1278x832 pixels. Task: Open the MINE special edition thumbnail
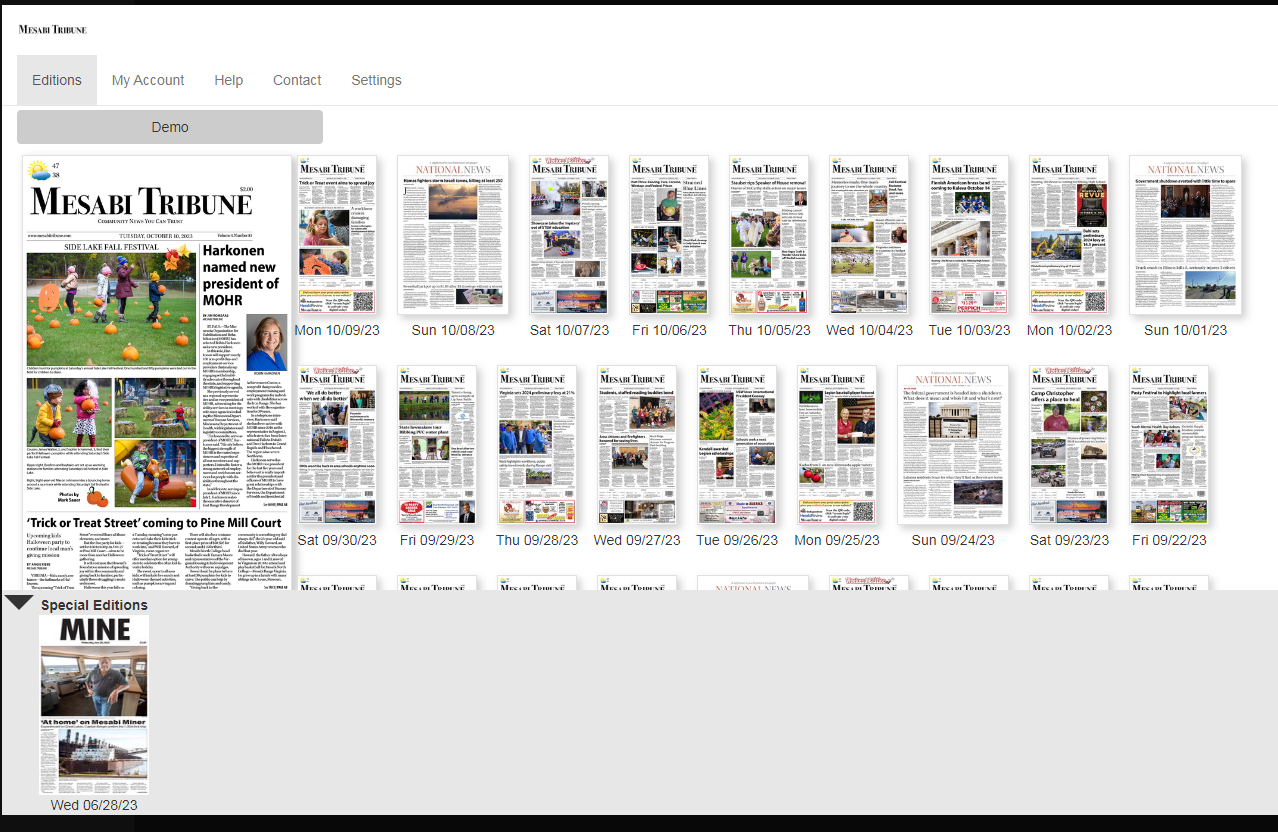point(94,704)
